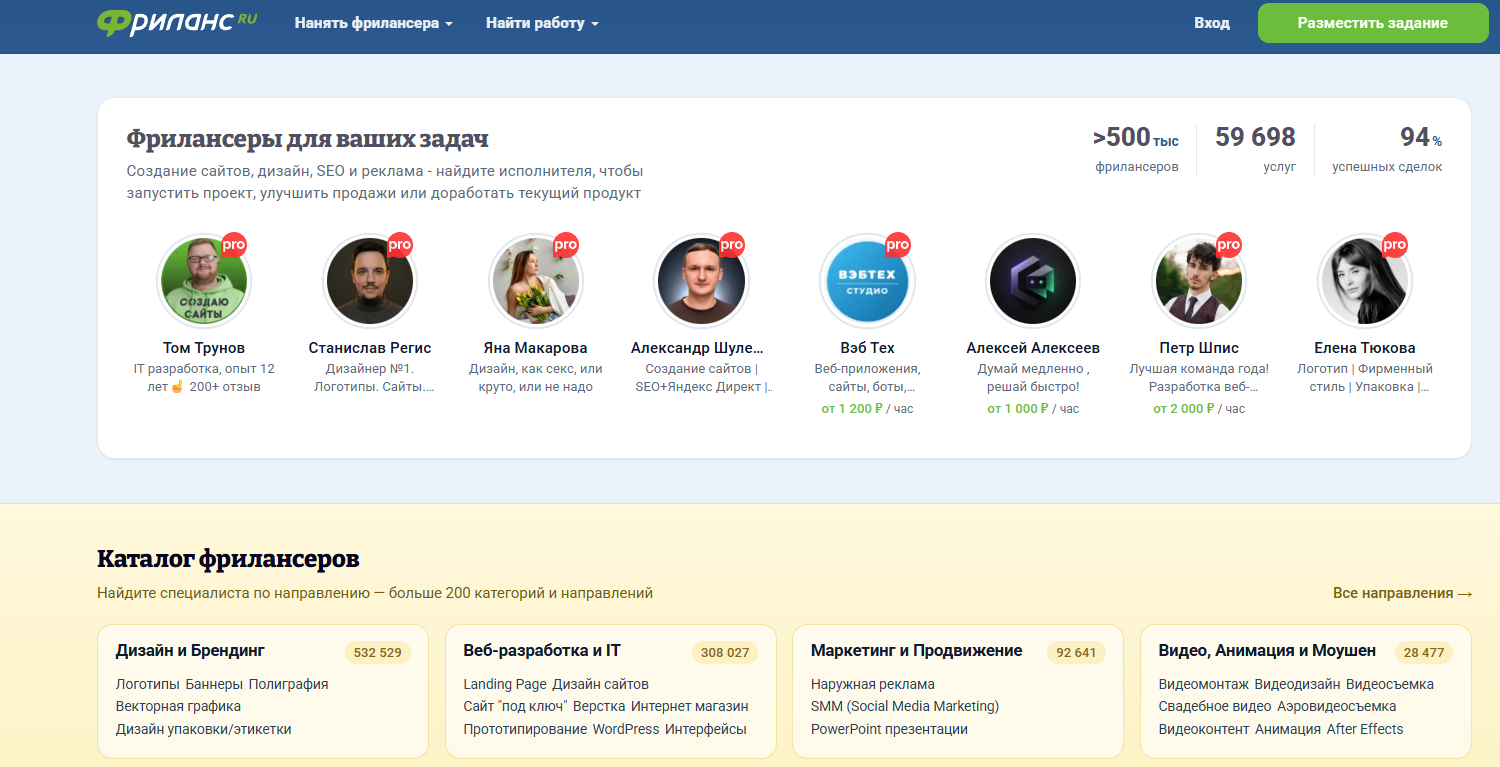Viewport: 1500px width, 767px height.
Task: Open the Дизайн и Брендинг category
Action: coord(190,651)
